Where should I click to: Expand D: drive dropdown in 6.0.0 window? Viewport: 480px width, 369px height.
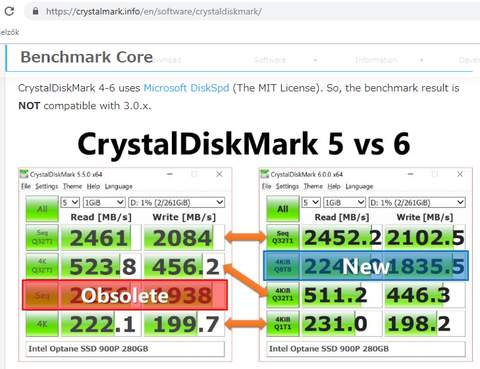[x=417, y=203]
